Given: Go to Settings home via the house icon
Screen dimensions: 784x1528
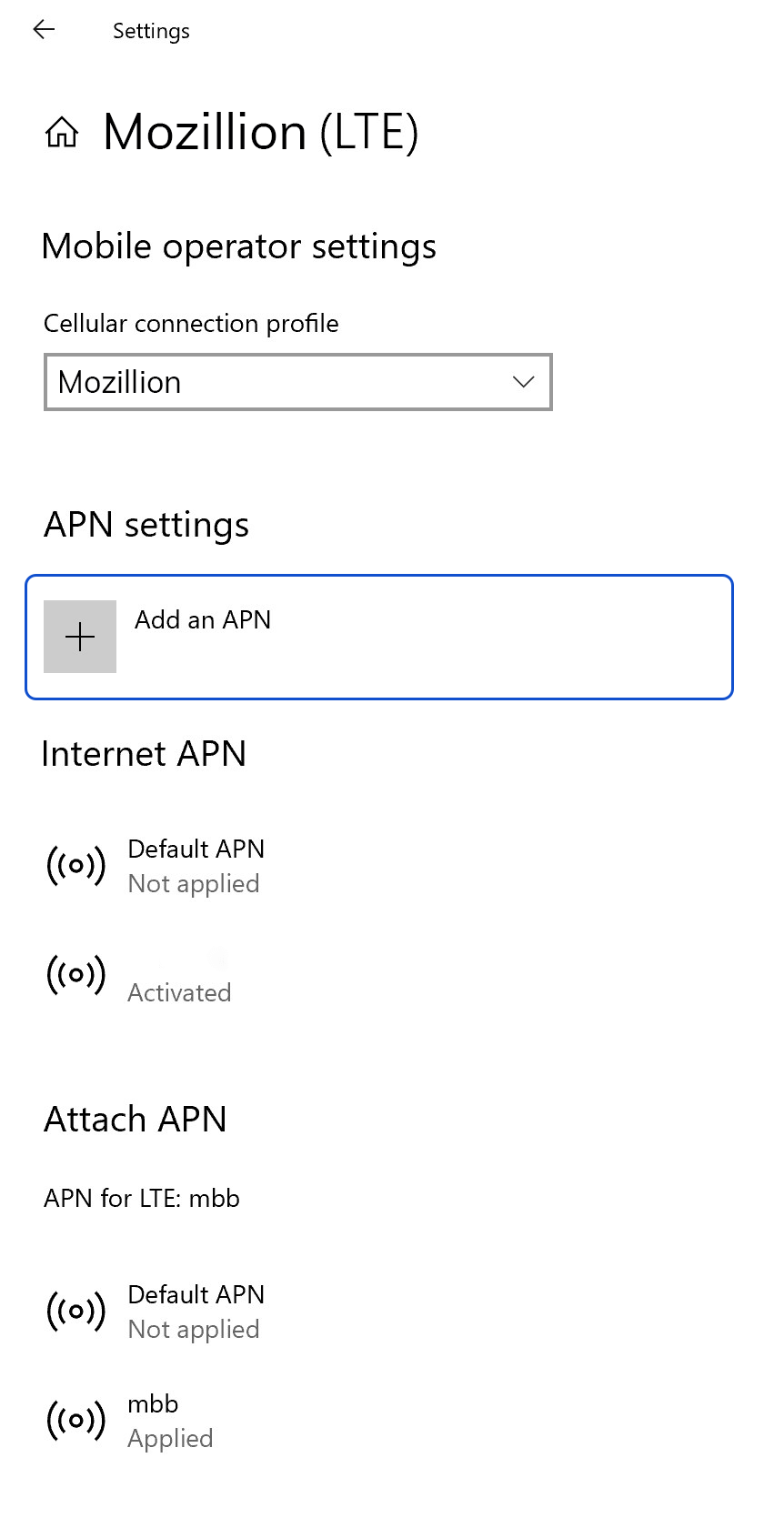Looking at the screenshot, I should point(62,133).
